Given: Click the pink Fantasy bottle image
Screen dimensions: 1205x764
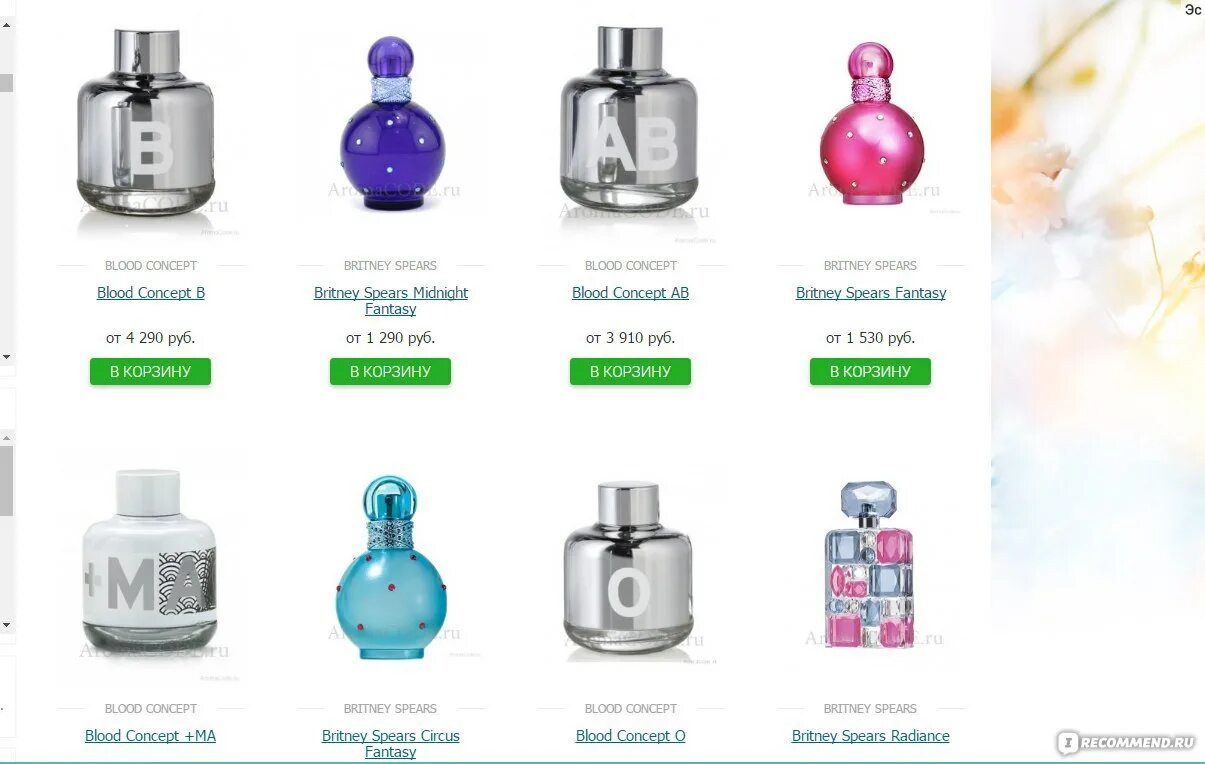Looking at the screenshot, I should 872,124.
